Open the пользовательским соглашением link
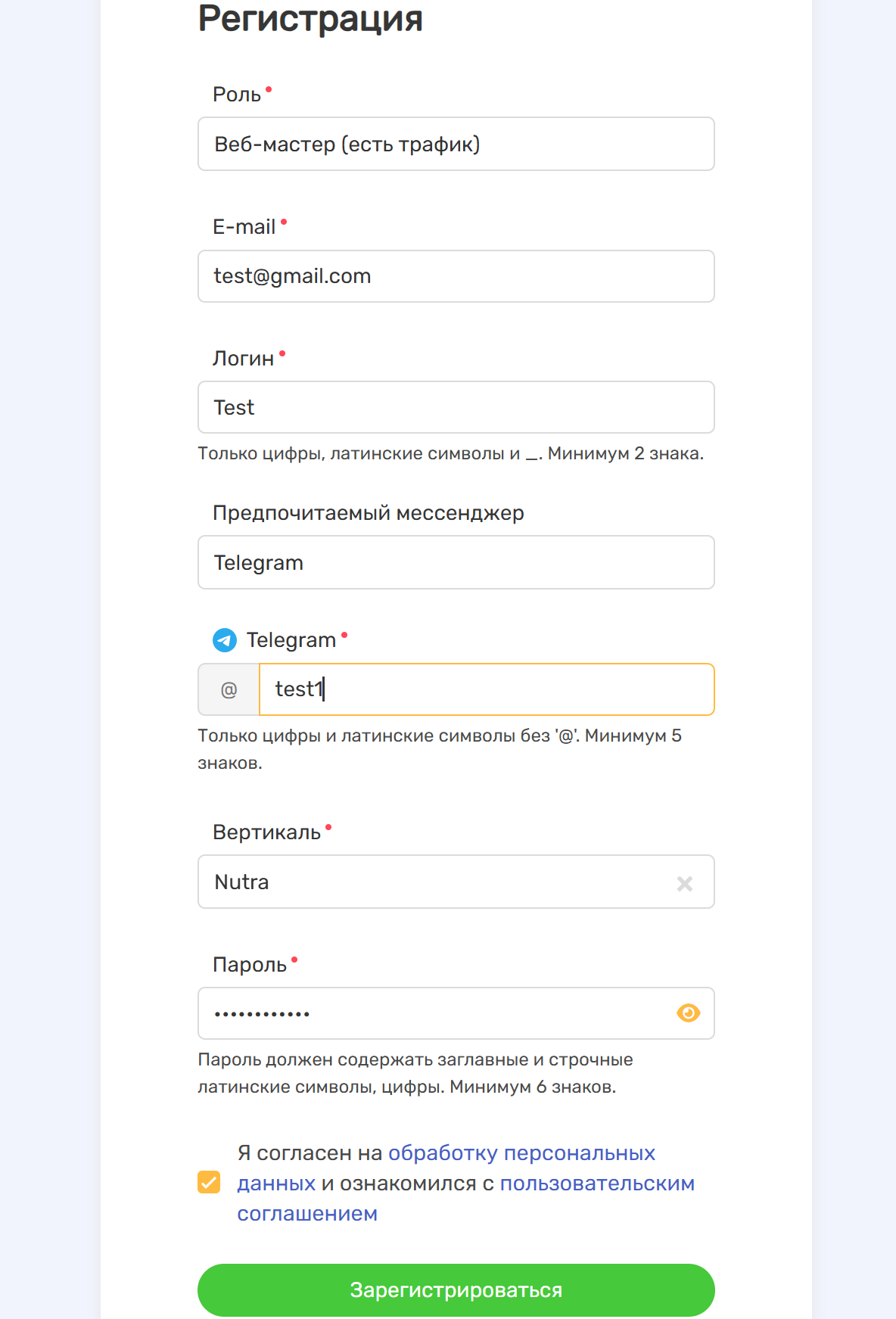This screenshot has width=896, height=1319. pyautogui.click(x=466, y=1199)
